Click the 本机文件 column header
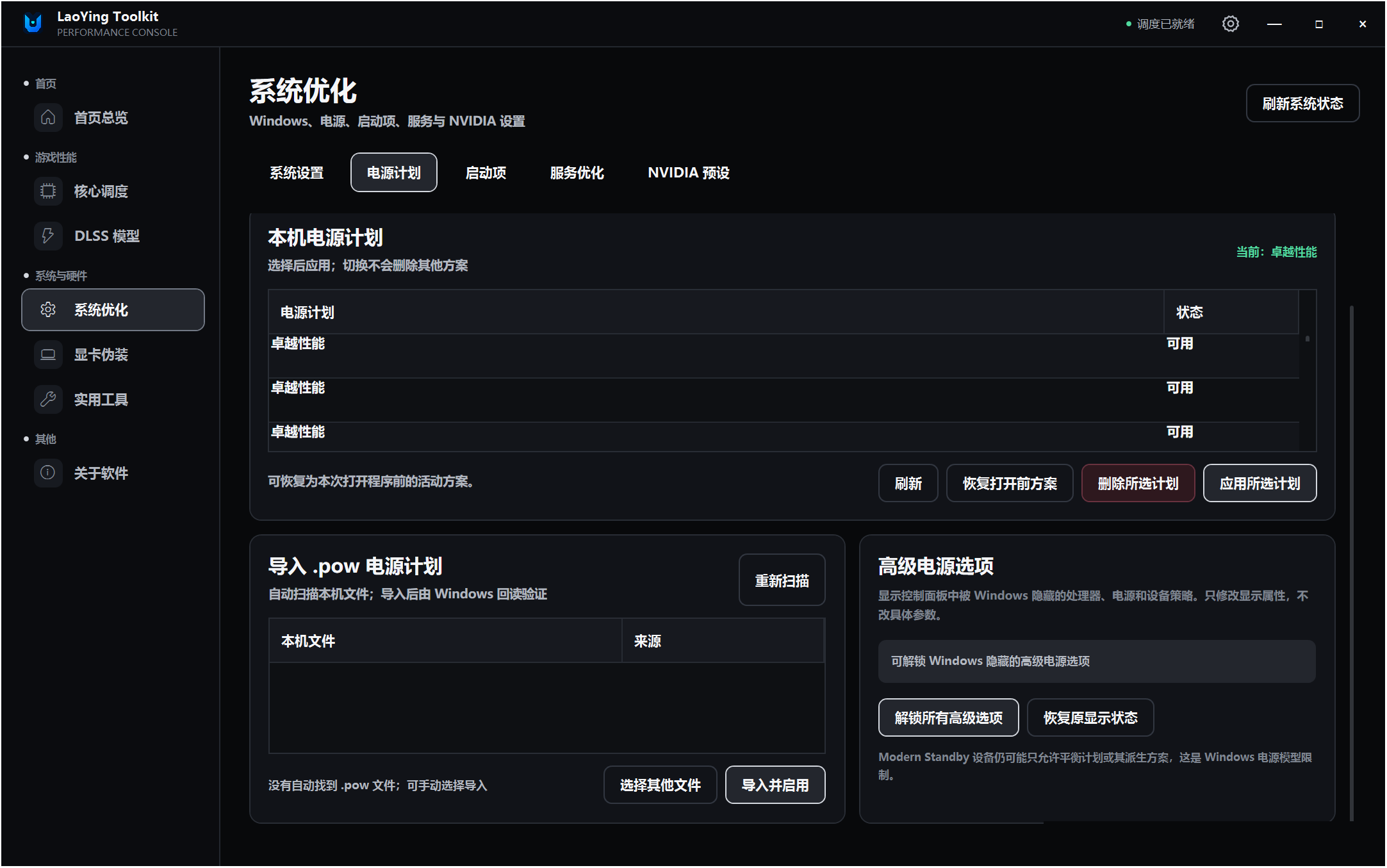The image size is (1387, 868). 445,641
